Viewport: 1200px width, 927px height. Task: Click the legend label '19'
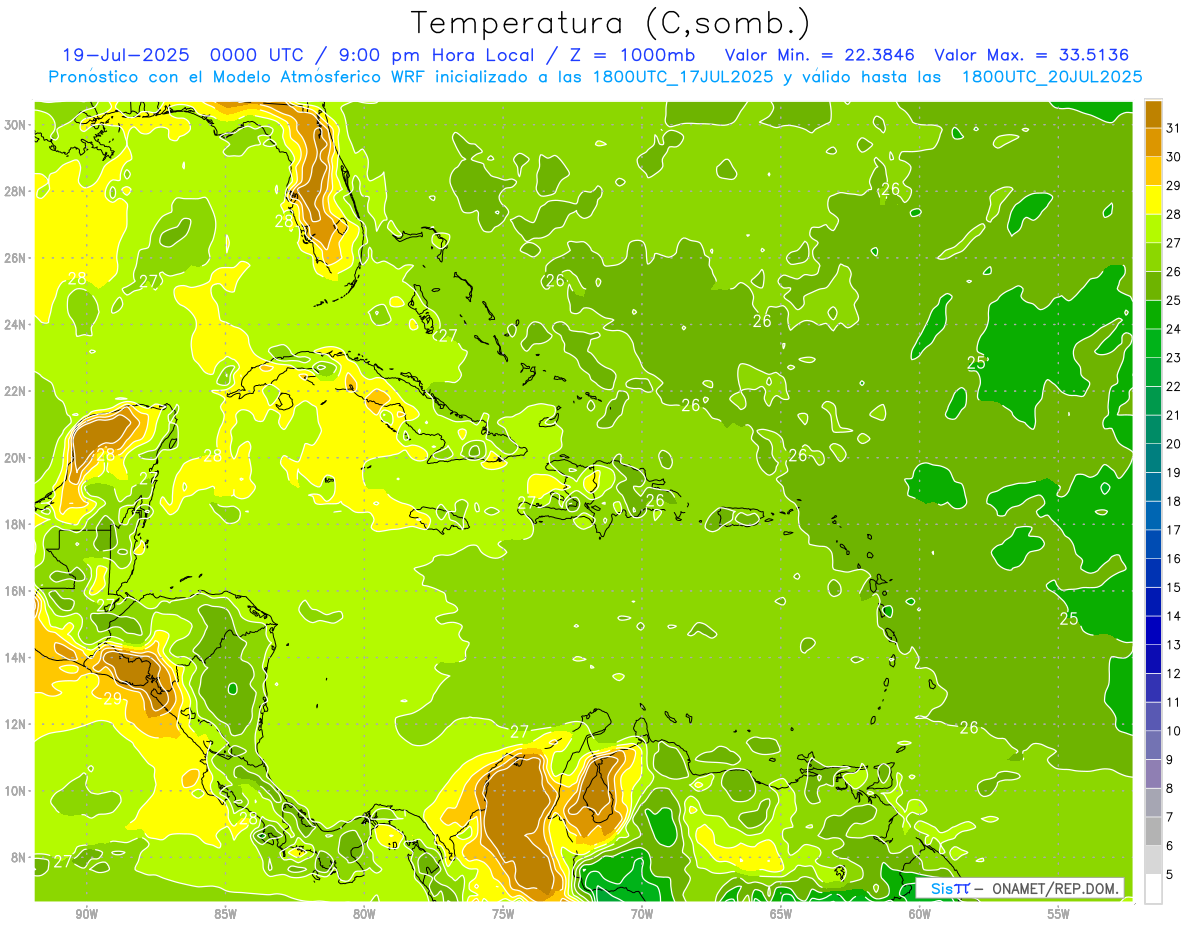point(1174,473)
